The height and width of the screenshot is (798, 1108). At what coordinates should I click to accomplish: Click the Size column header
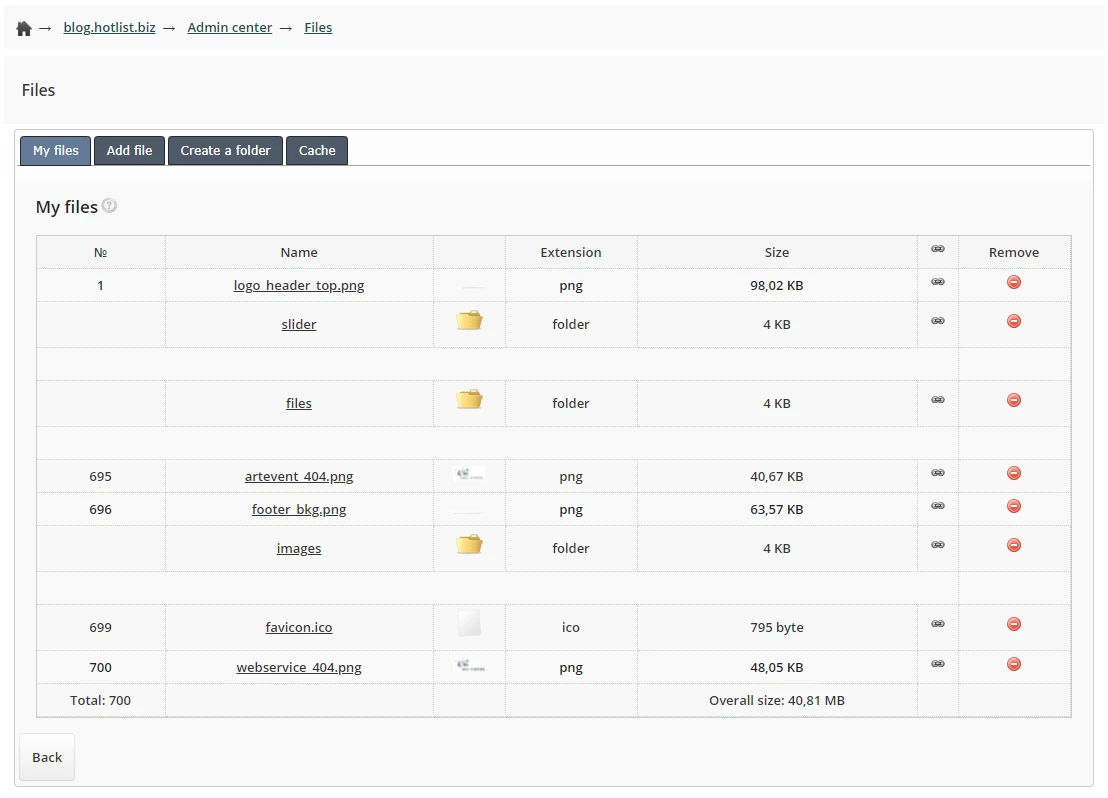click(x=777, y=252)
